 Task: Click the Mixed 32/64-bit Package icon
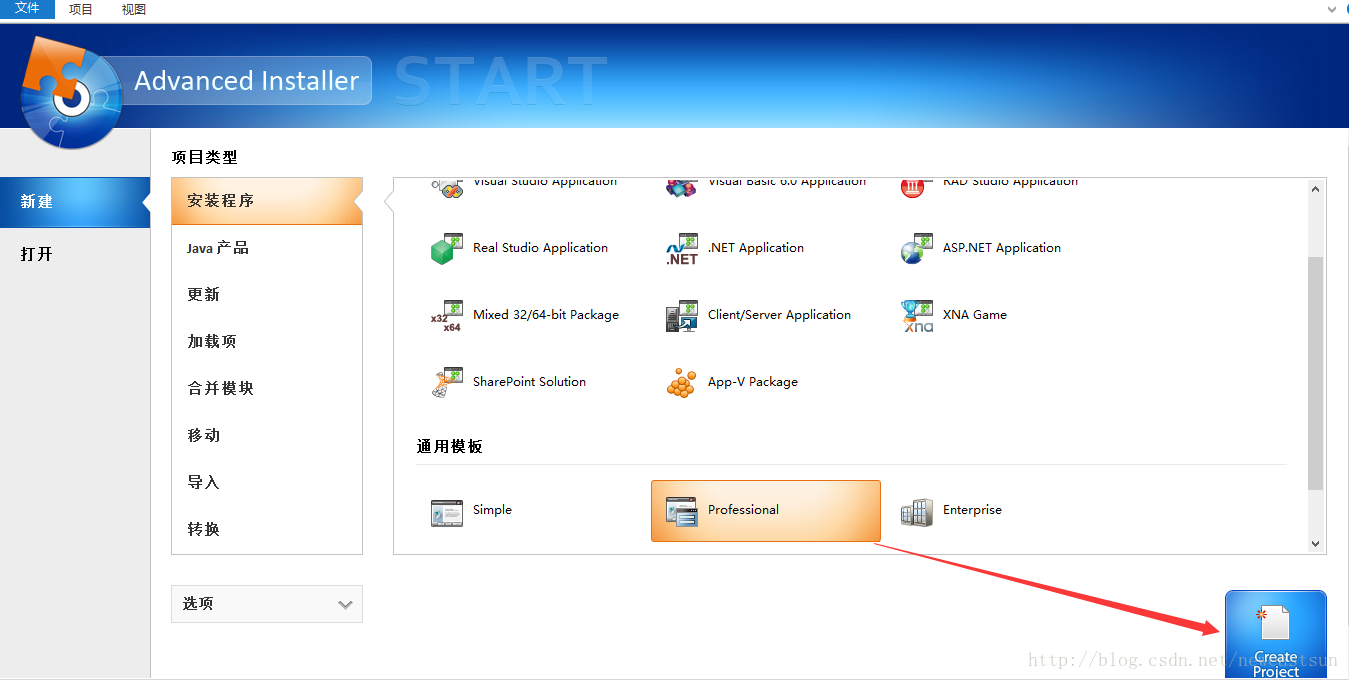click(x=446, y=316)
